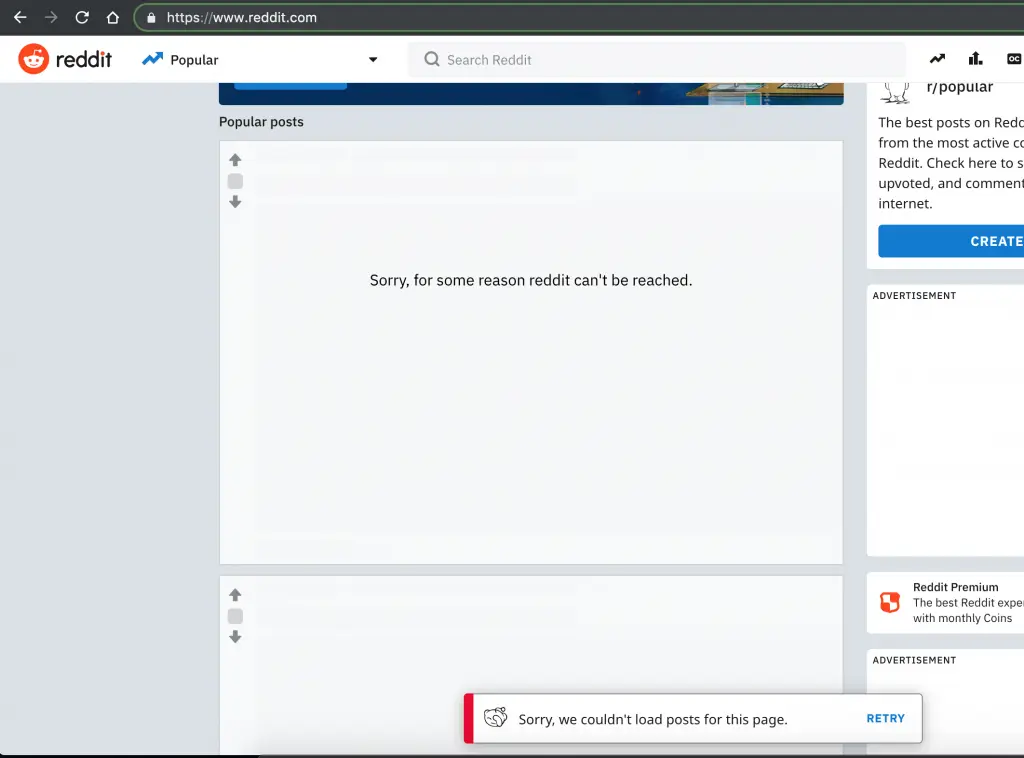Click the blue trending arrow beside Popular

[x=151, y=59]
